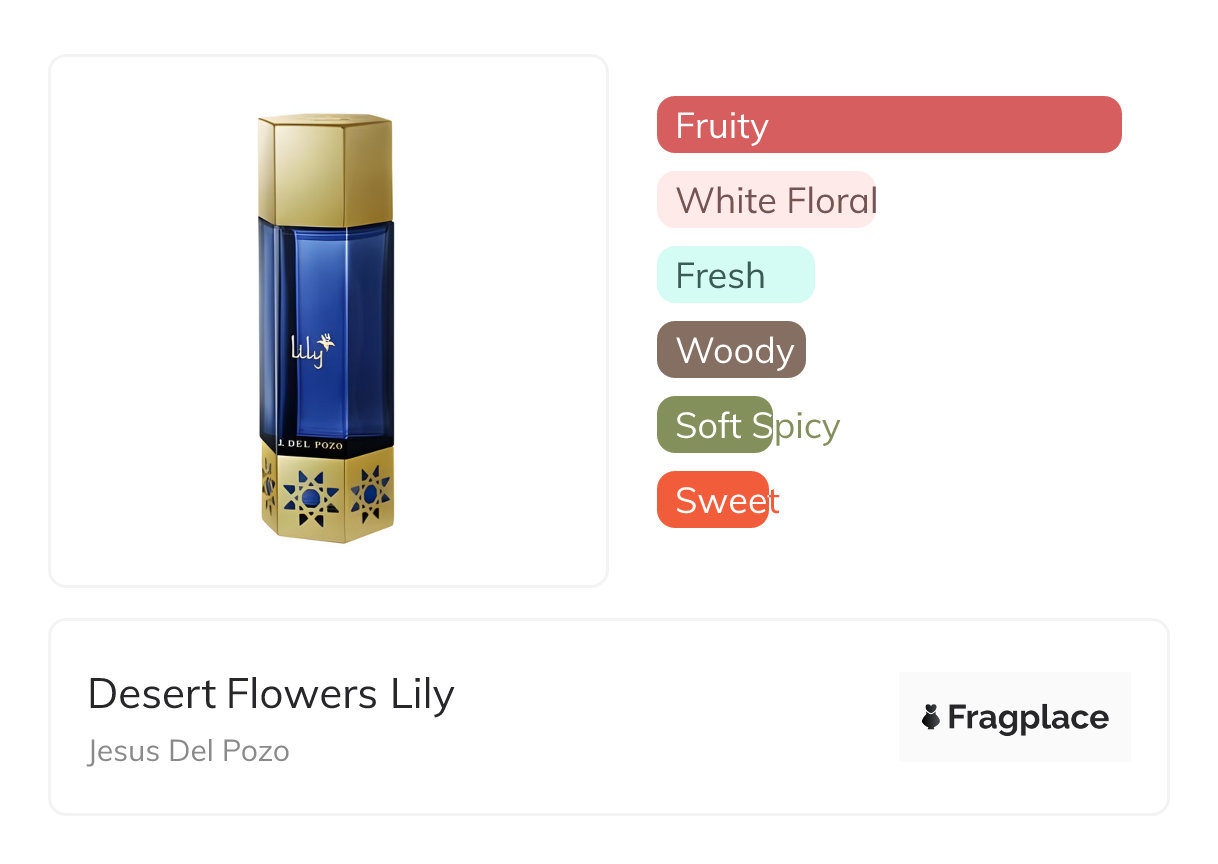Screen dimensions: 1218x864
Task: Click the orange Sweet accord bar
Action: click(x=712, y=500)
